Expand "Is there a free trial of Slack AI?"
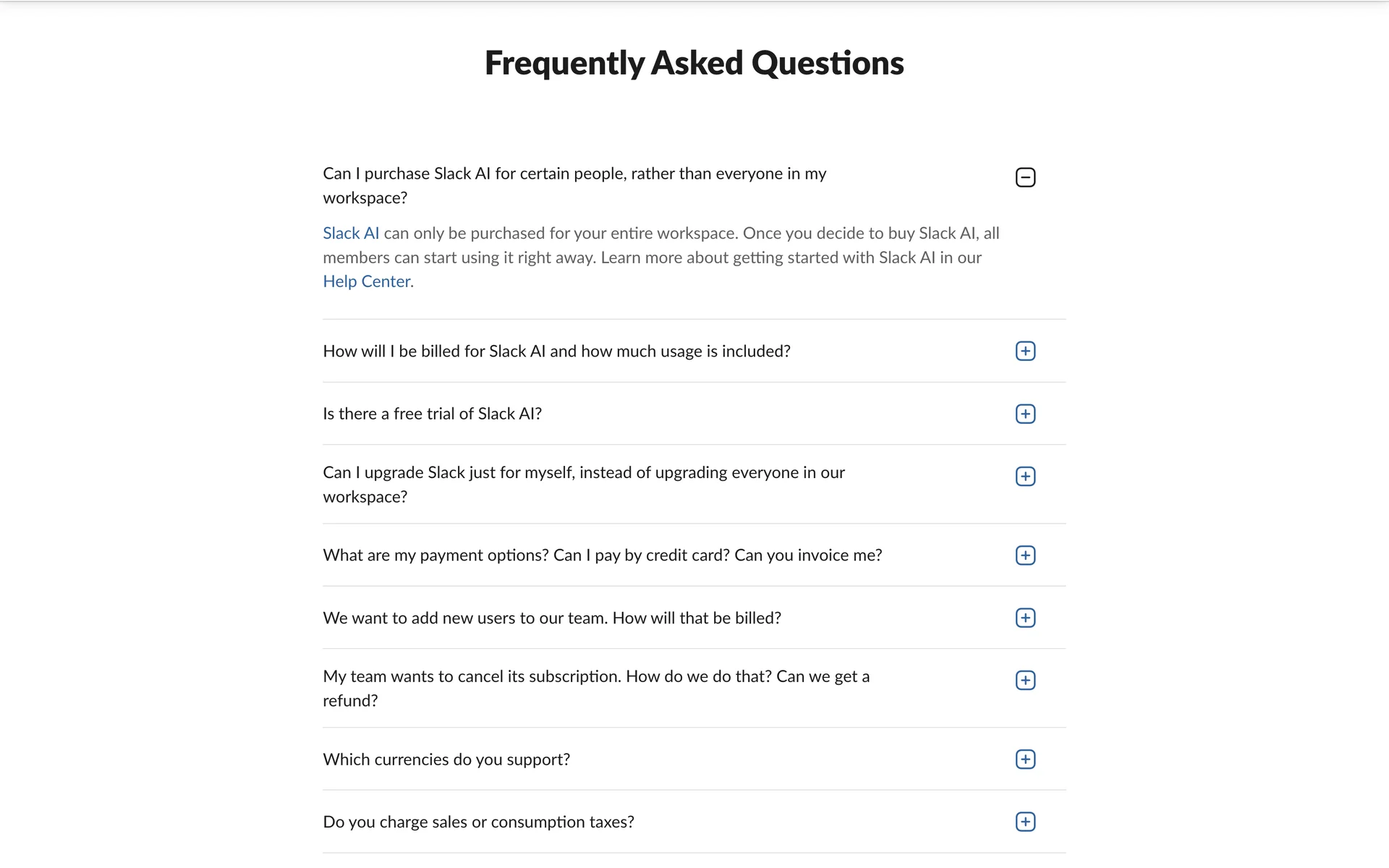This screenshot has height=868, width=1389. pos(432,414)
